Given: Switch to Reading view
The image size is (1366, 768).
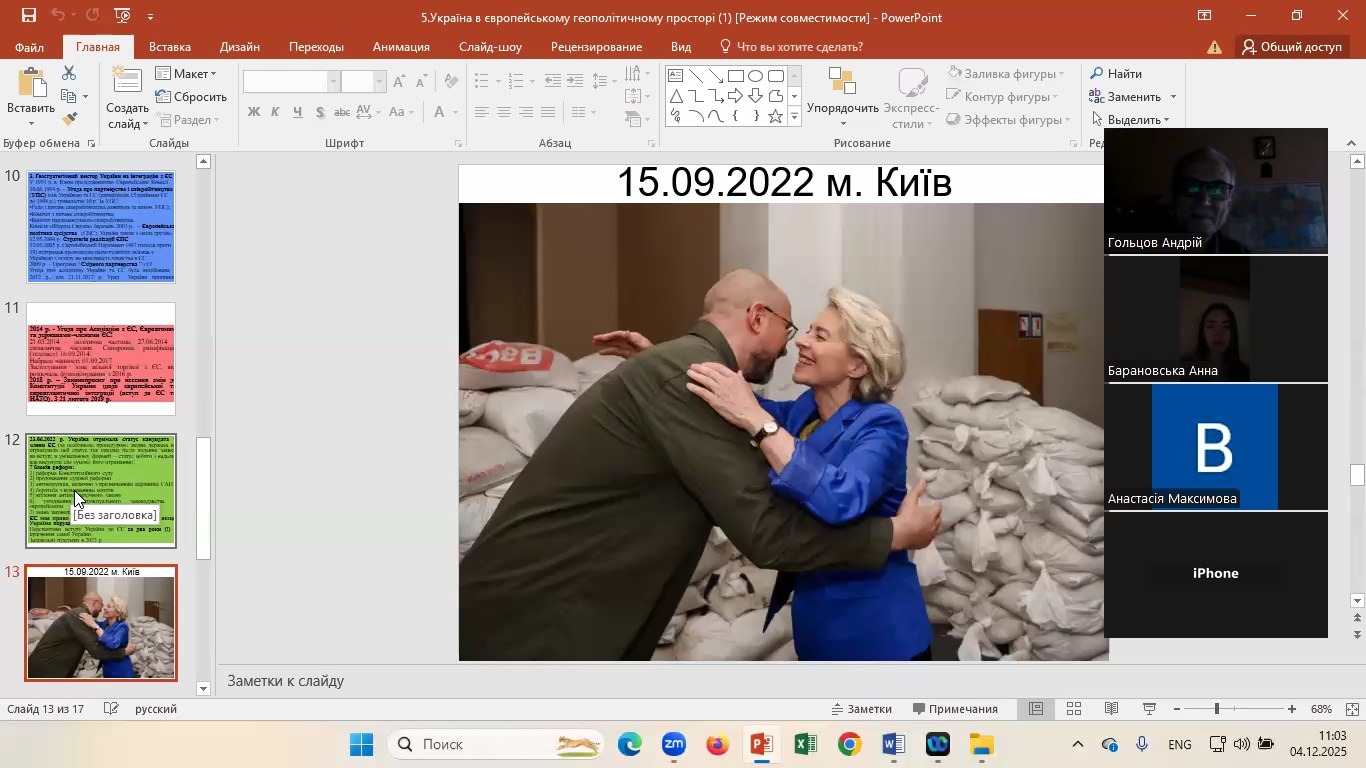Looking at the screenshot, I should 1111,709.
